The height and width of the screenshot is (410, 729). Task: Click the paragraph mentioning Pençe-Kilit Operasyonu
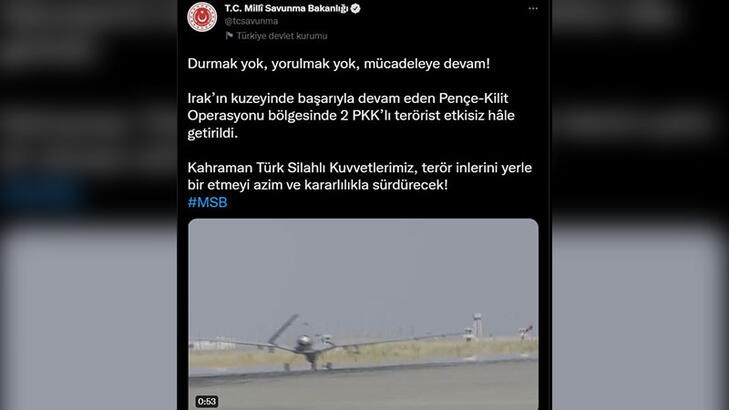351,116
